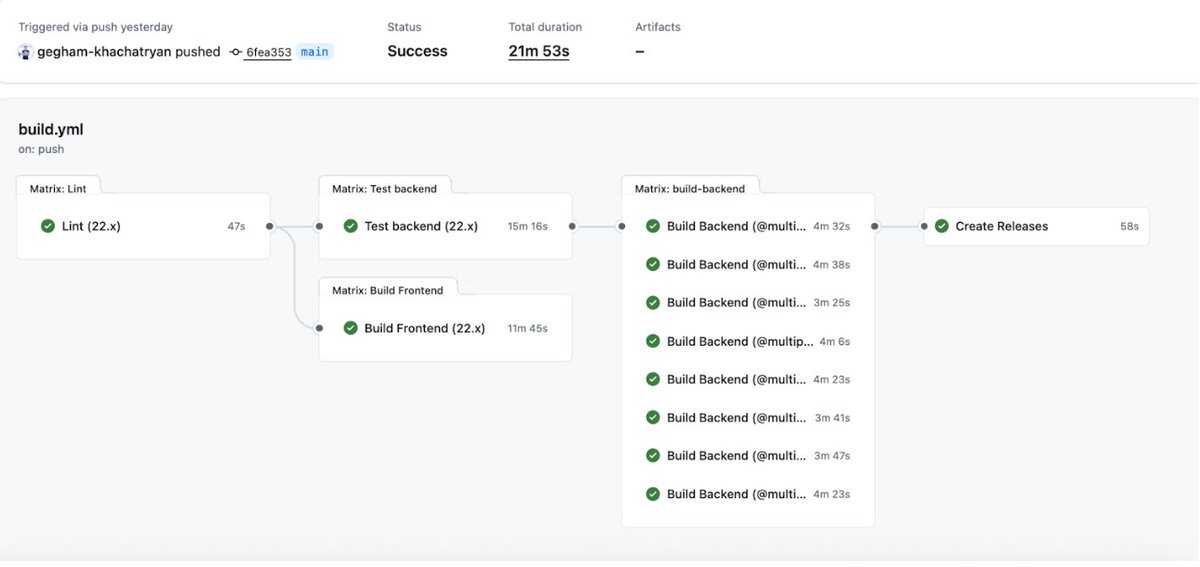
Task: Click the build.yml workflow file name
Action: 51,129
